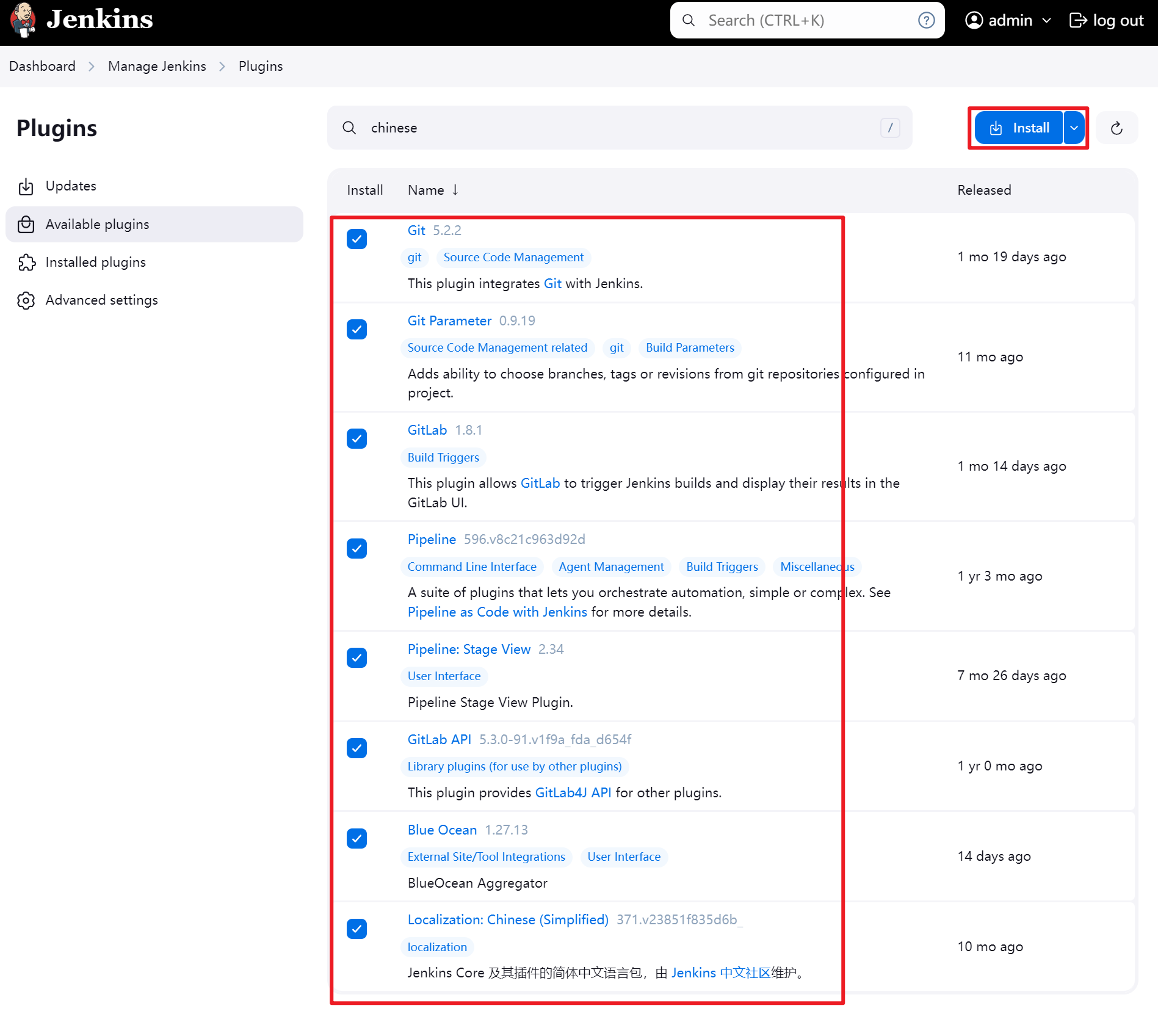
Task: Uncheck the Pipeline: Stage View checkbox
Action: (356, 657)
